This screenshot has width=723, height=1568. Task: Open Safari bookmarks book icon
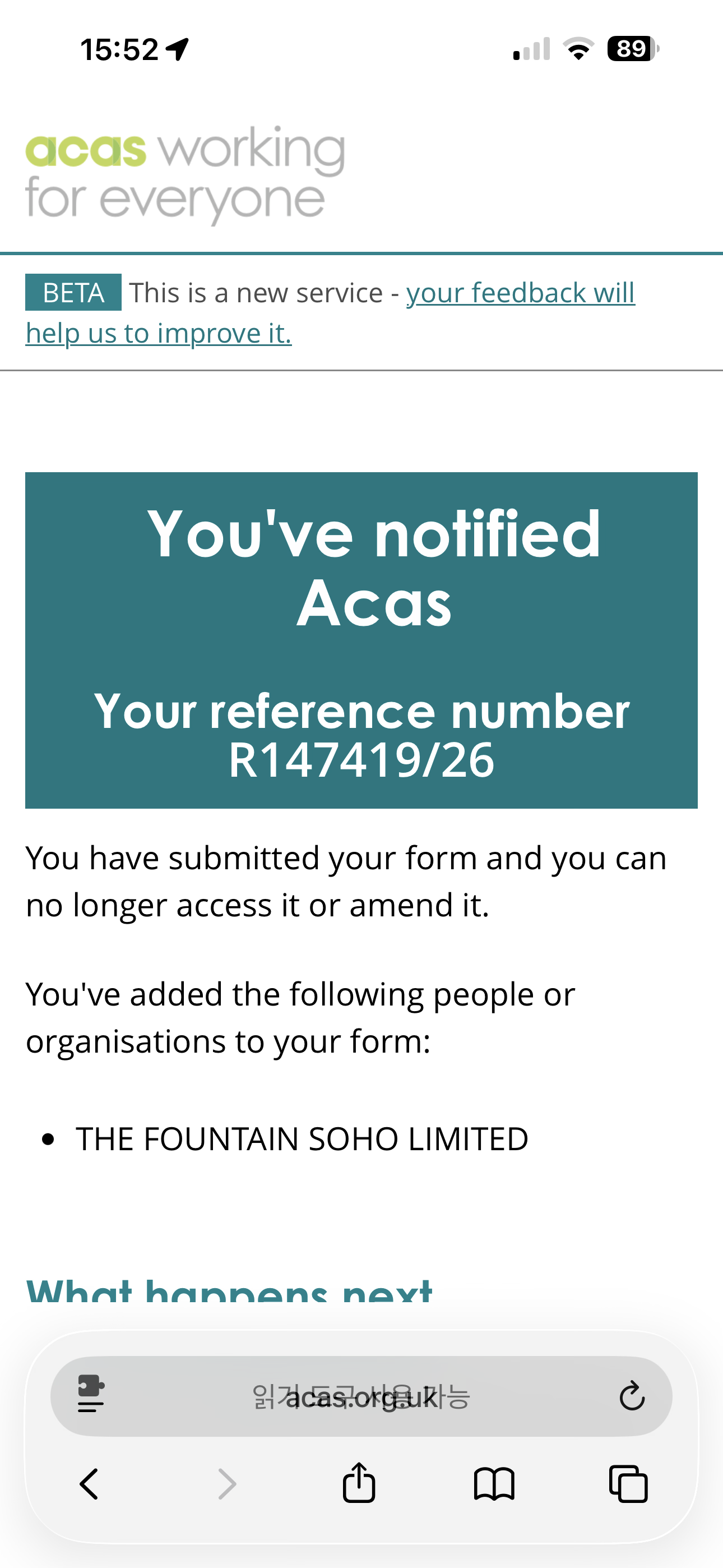point(494,1484)
